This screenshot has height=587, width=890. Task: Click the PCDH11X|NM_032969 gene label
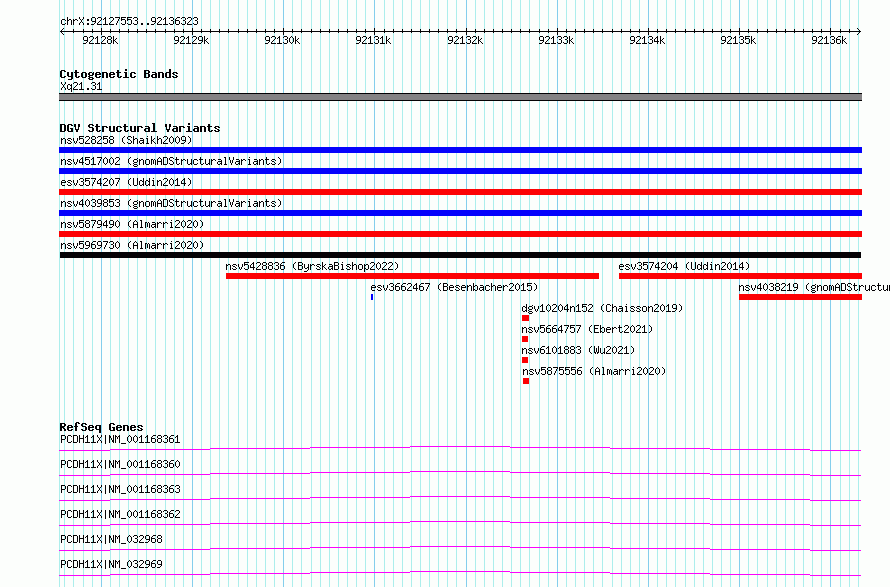click(111, 564)
